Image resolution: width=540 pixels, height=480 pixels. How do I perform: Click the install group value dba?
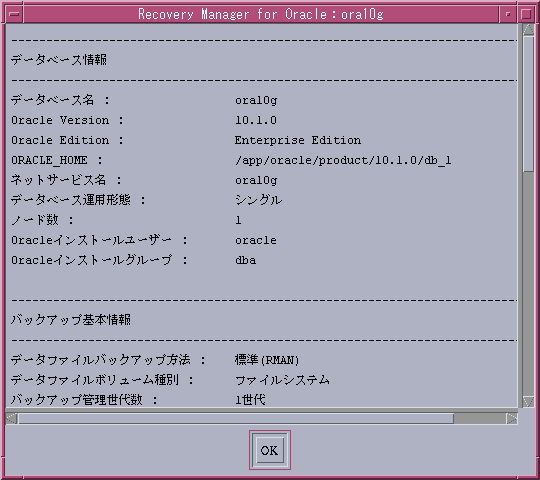[246, 260]
